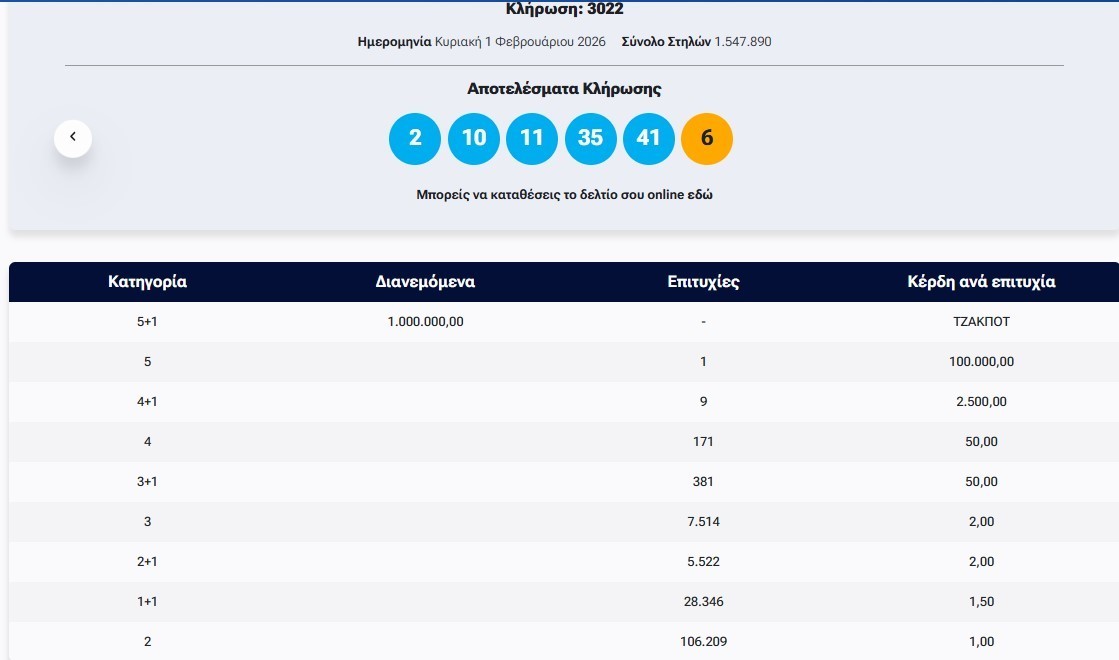Click the Επιτυχίες column header

tap(703, 282)
